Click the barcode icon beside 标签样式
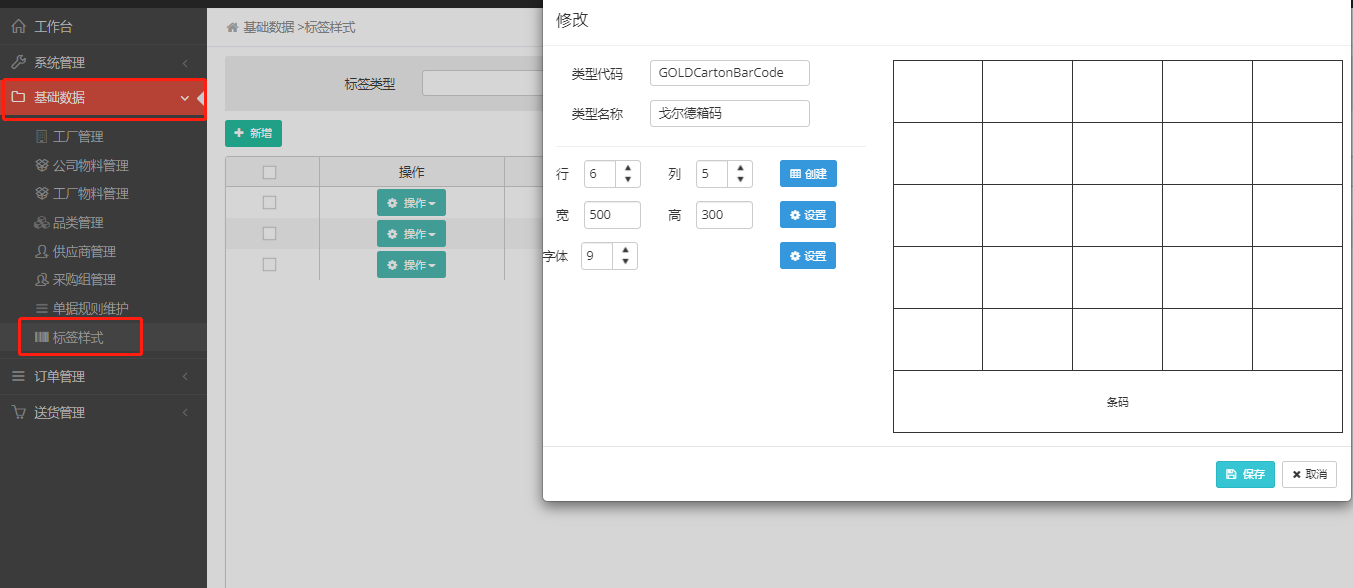The height and width of the screenshot is (588, 1353). 41,338
